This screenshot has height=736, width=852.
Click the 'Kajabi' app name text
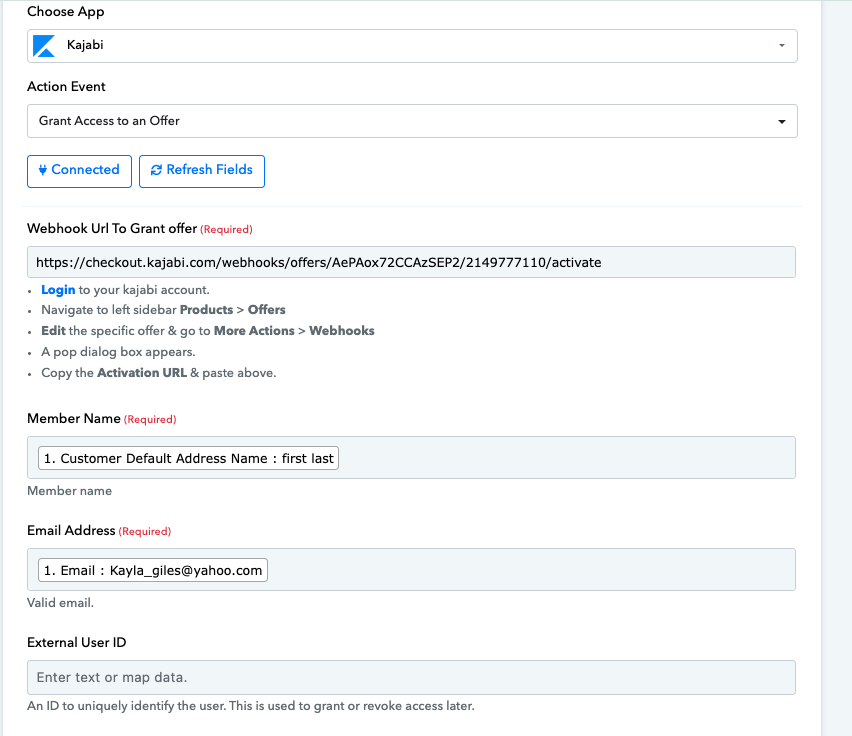point(85,45)
